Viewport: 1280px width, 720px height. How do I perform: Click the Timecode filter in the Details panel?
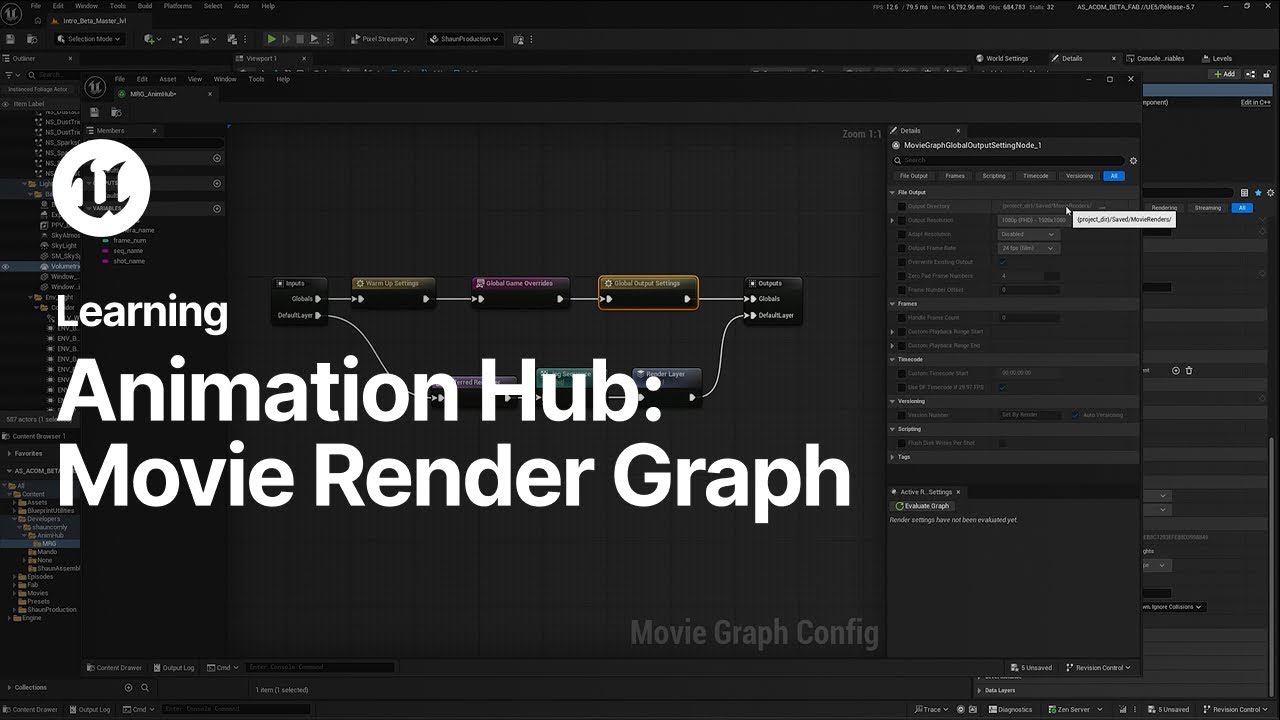(x=1035, y=176)
